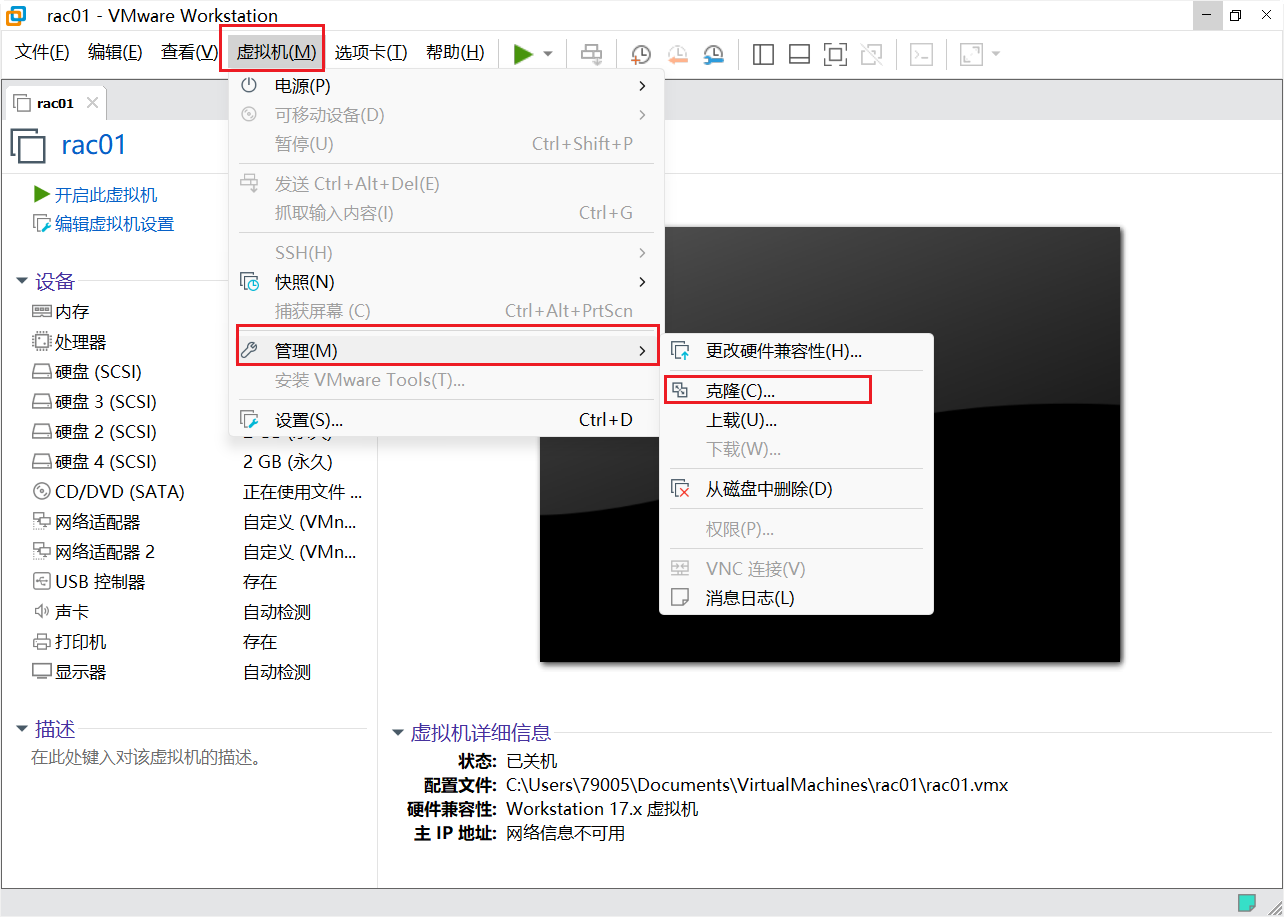Select 内存 device row
This screenshot has width=1284, height=917.
[197, 312]
